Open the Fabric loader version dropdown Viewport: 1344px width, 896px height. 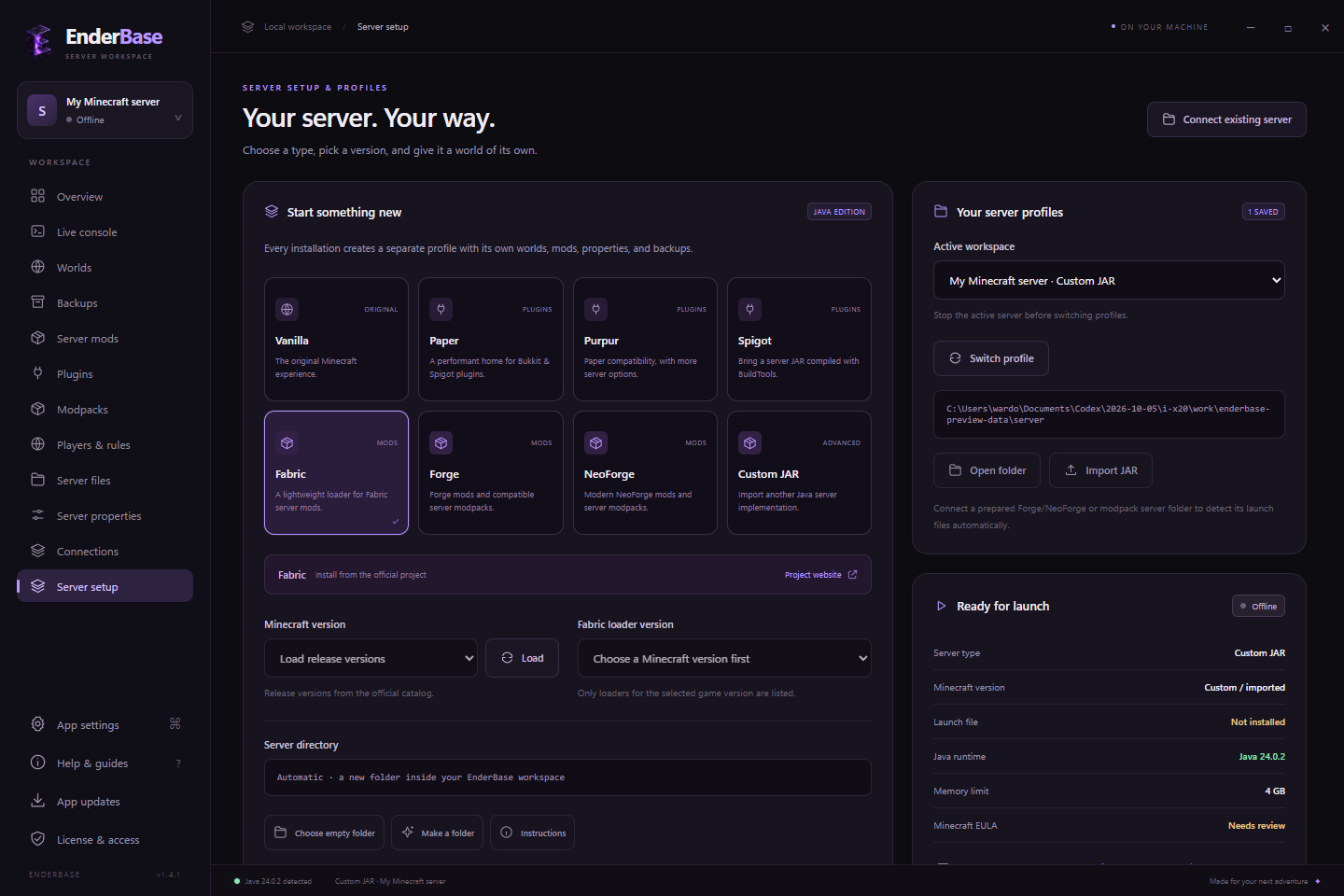point(724,658)
